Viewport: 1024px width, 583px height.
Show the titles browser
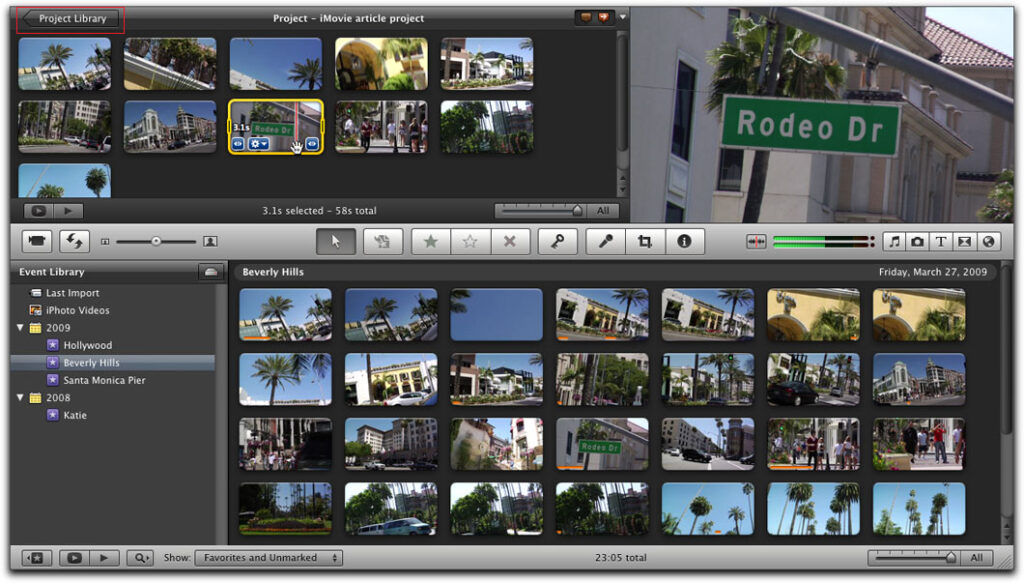(x=941, y=241)
